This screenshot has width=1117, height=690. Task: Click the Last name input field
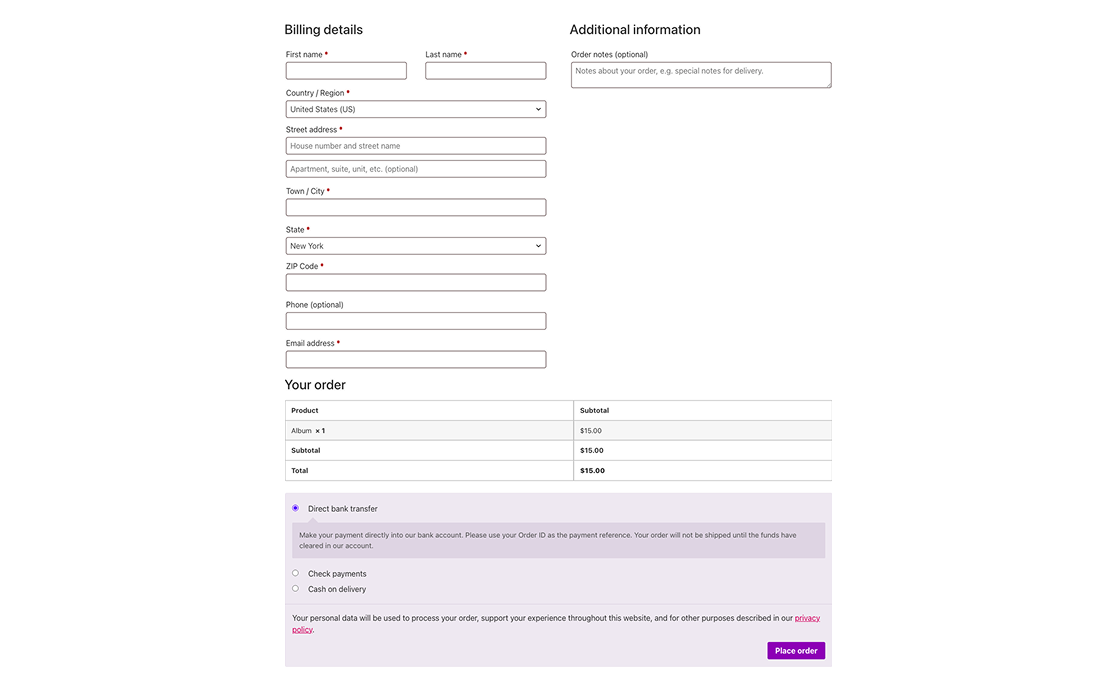pyautogui.click(x=485, y=70)
